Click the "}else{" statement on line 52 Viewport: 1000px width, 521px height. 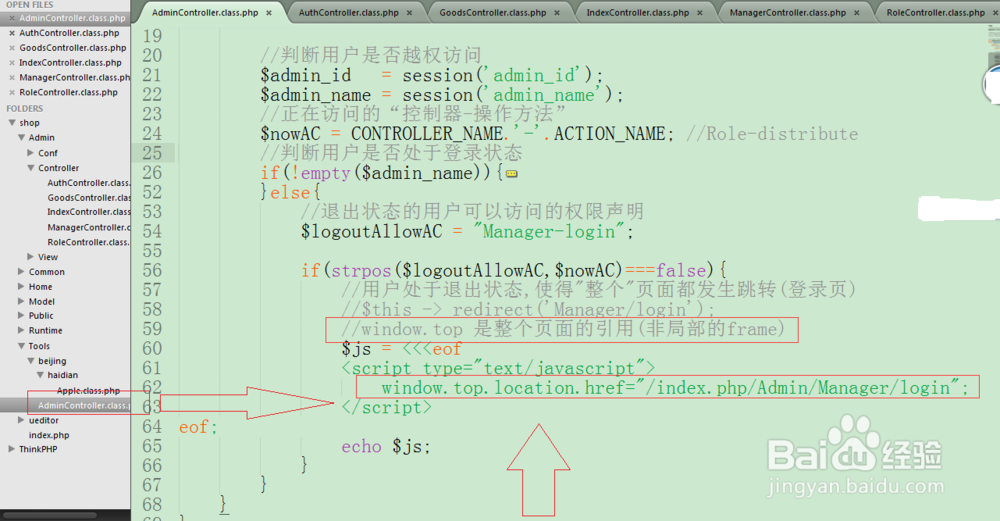(290, 193)
